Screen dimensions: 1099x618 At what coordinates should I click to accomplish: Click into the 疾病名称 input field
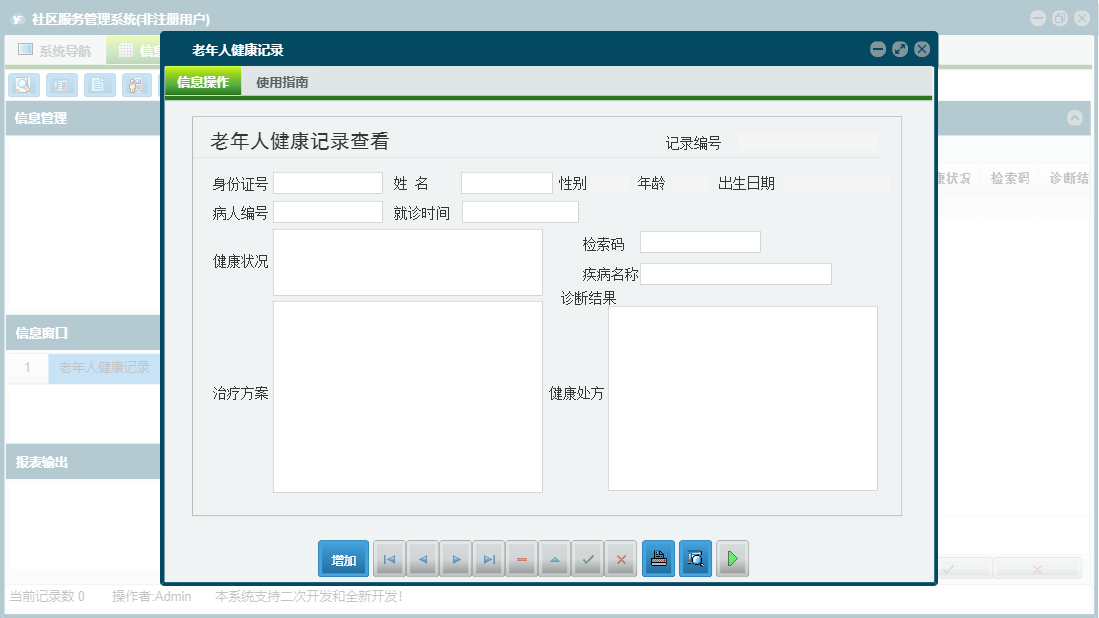[x=736, y=274]
